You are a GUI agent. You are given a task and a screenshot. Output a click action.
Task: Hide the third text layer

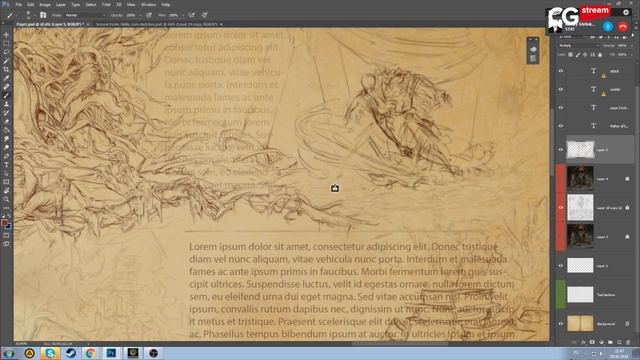pyautogui.click(x=561, y=108)
